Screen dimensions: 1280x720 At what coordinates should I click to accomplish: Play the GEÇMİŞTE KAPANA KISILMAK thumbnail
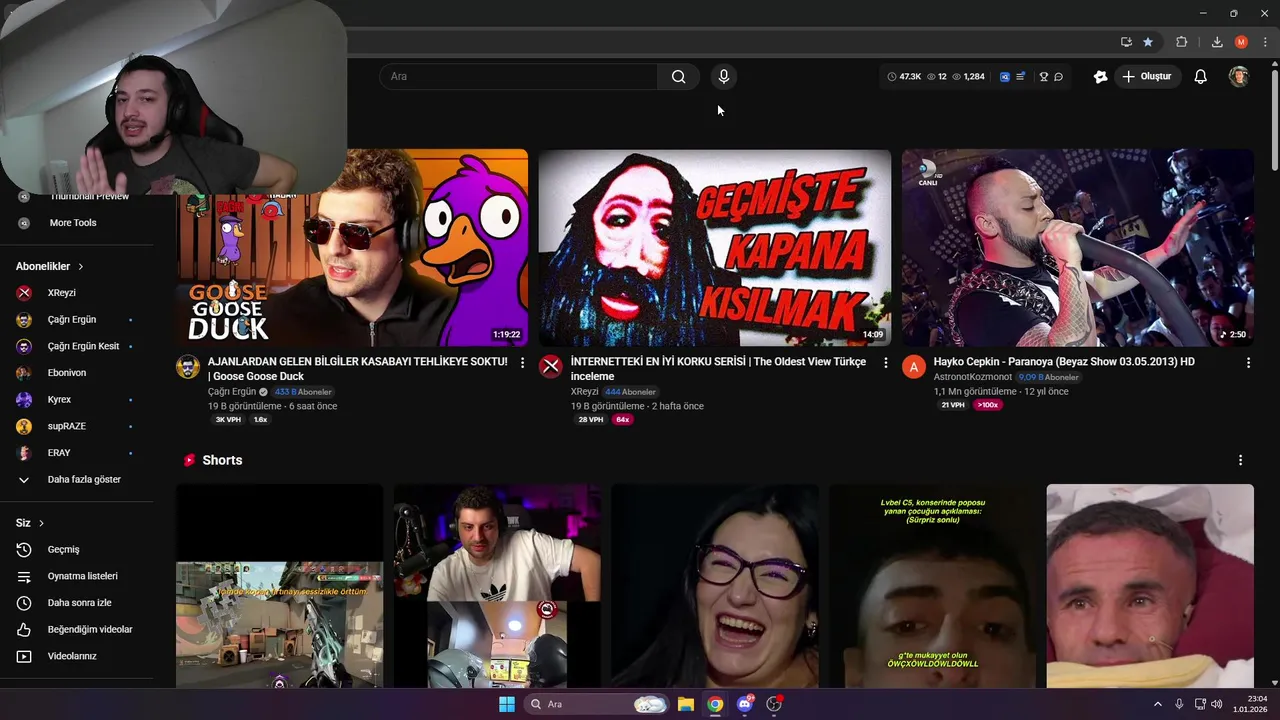(x=715, y=248)
